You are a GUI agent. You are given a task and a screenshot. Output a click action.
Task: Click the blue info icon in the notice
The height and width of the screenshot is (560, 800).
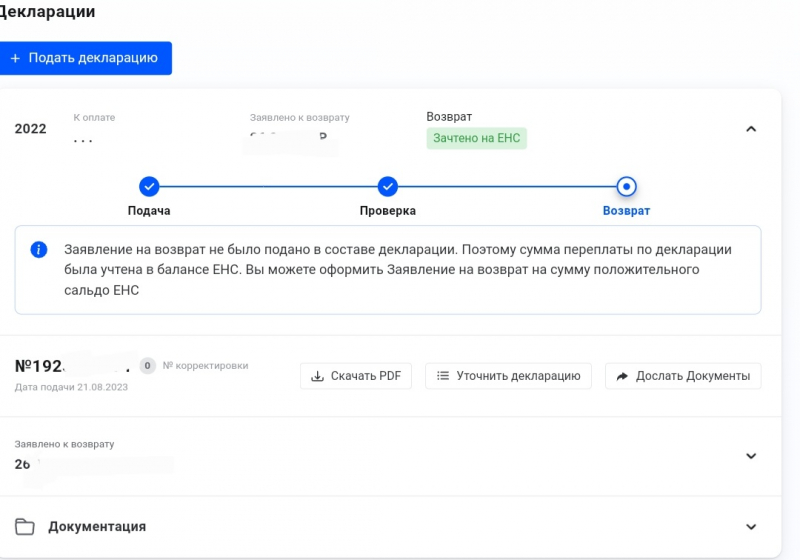point(39,249)
